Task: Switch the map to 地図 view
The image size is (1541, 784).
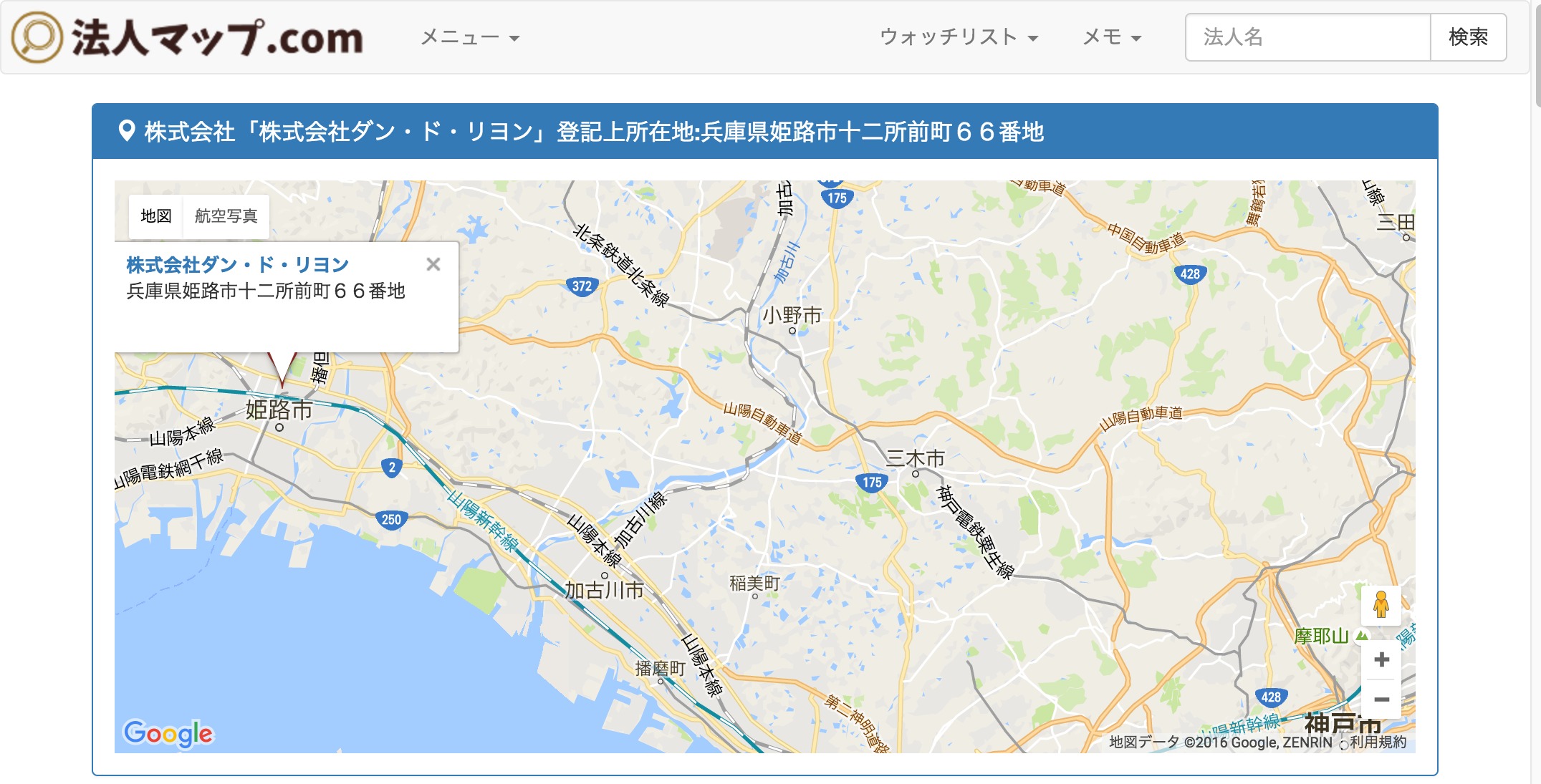Action: (156, 216)
